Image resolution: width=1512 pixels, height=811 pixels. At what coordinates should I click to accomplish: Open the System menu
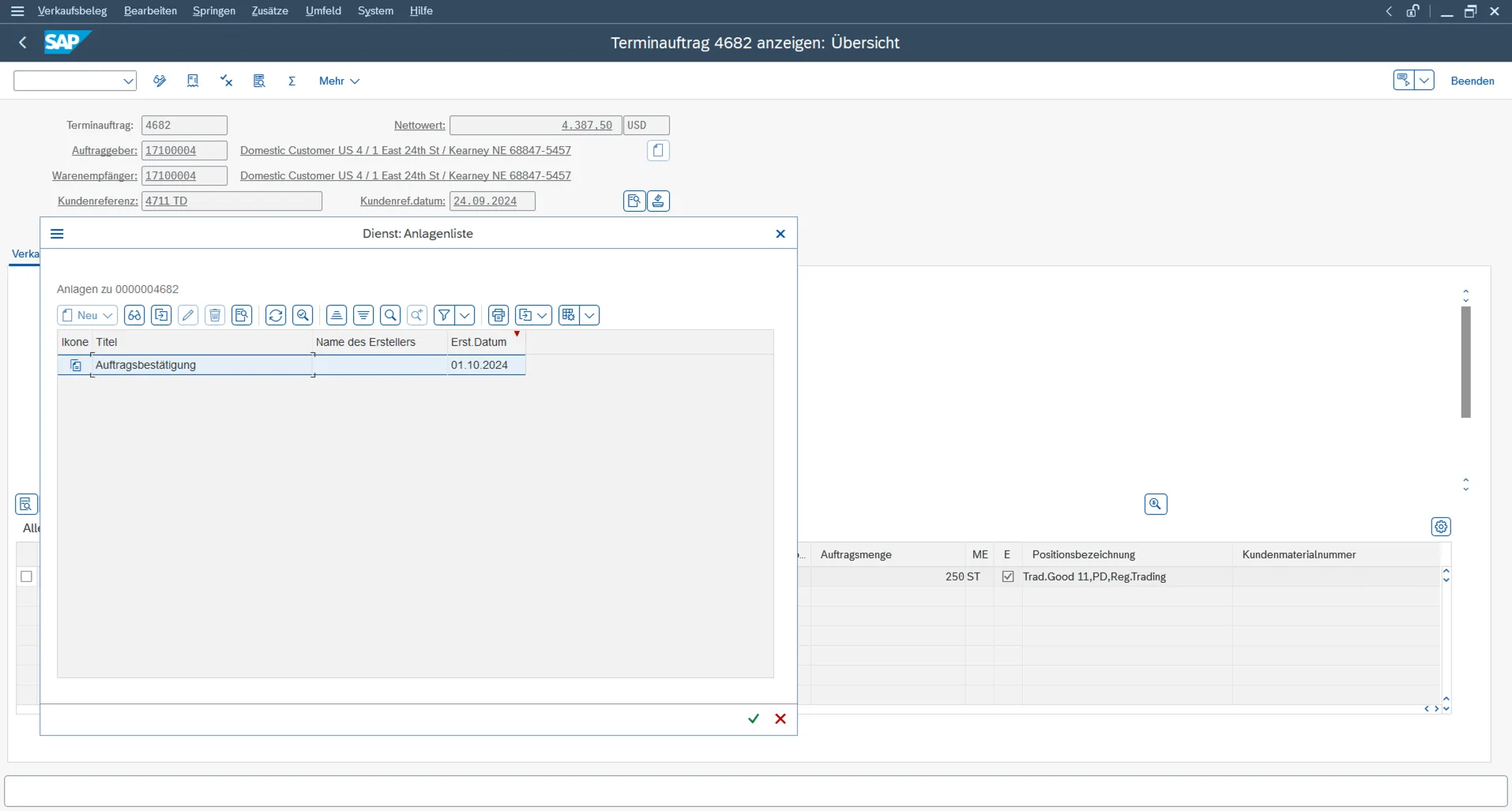(375, 11)
